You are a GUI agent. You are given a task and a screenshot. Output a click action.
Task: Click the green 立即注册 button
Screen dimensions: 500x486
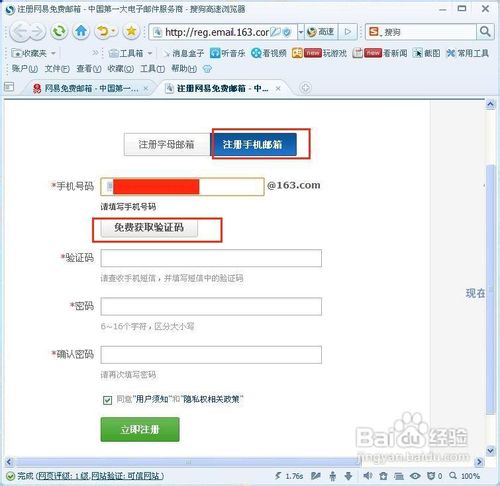point(140,429)
